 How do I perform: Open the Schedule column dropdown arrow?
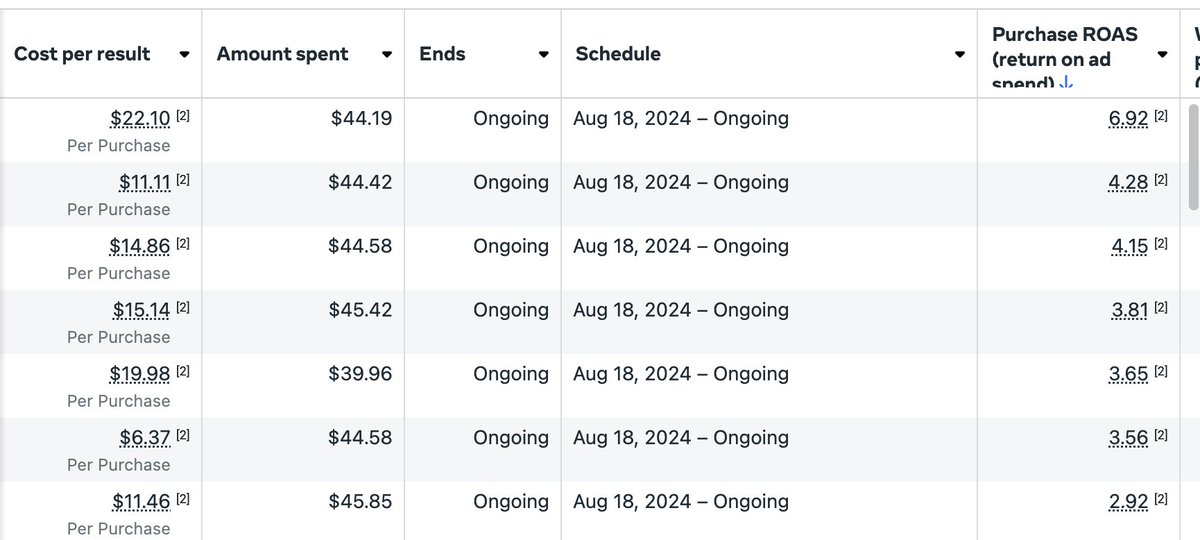pos(960,55)
